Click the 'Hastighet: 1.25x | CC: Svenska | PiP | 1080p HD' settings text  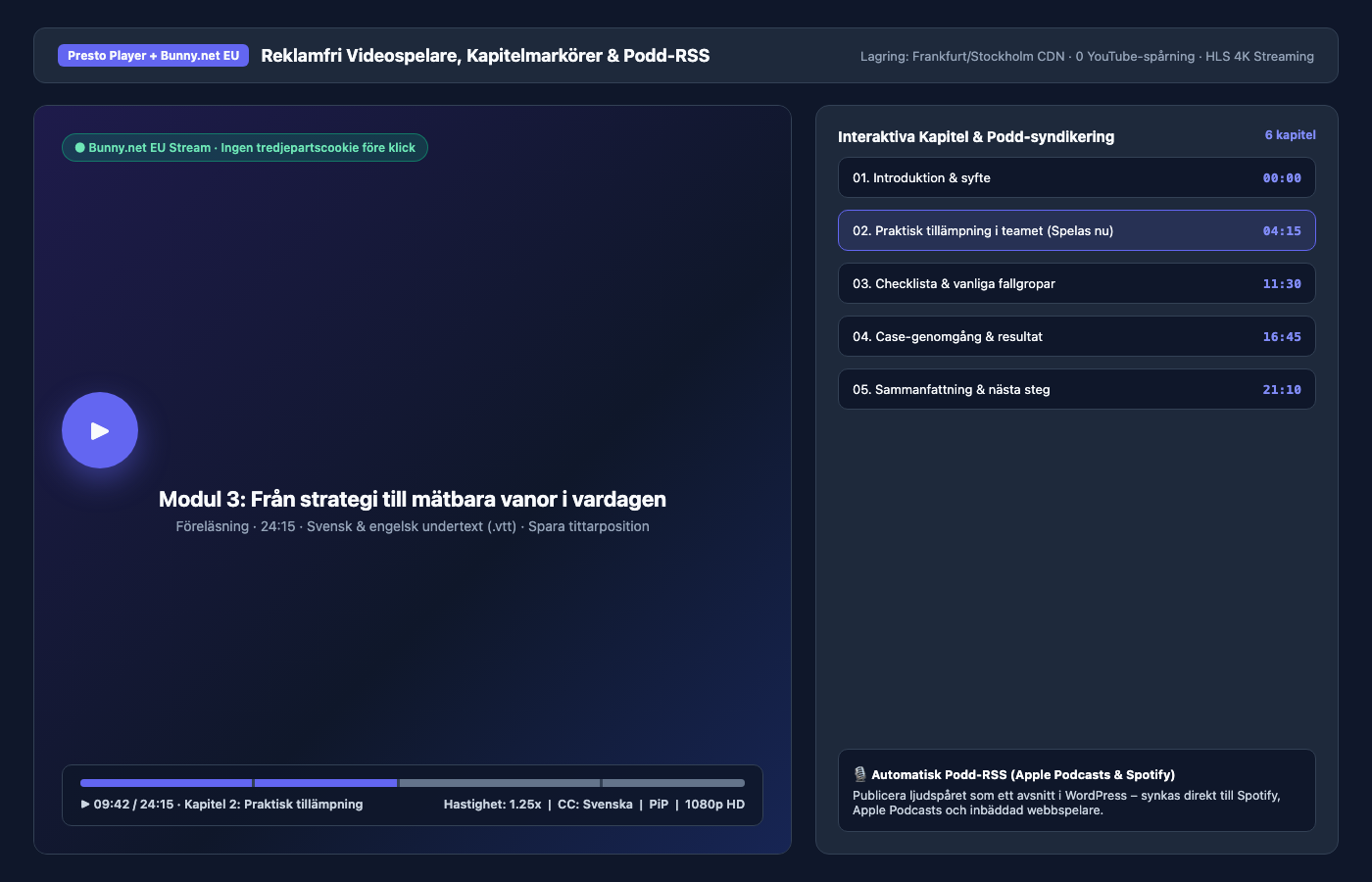[x=594, y=805]
